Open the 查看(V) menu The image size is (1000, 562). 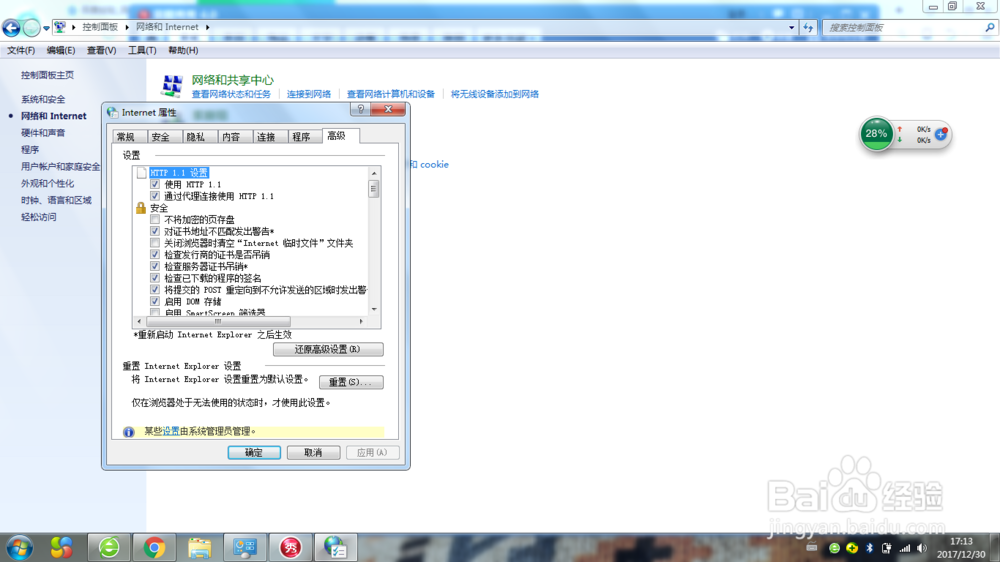101,50
